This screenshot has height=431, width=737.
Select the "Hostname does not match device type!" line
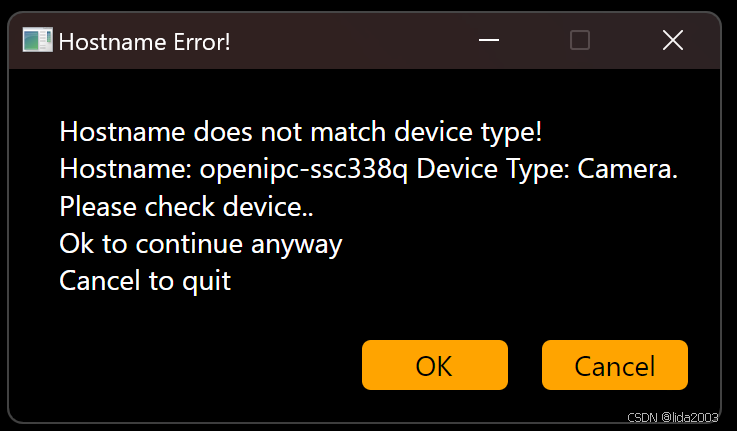click(x=301, y=131)
